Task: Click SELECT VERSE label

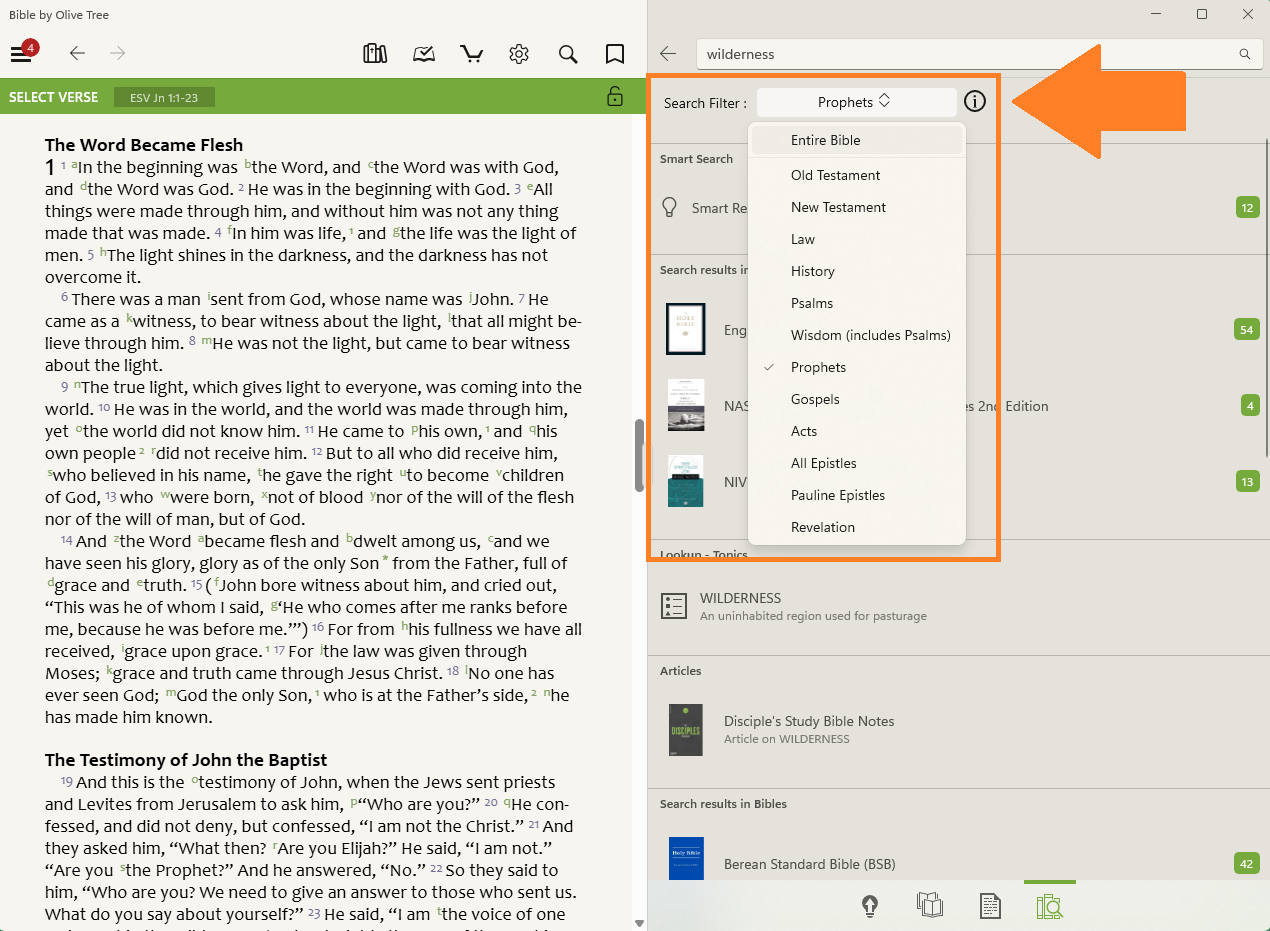Action: coord(54,97)
